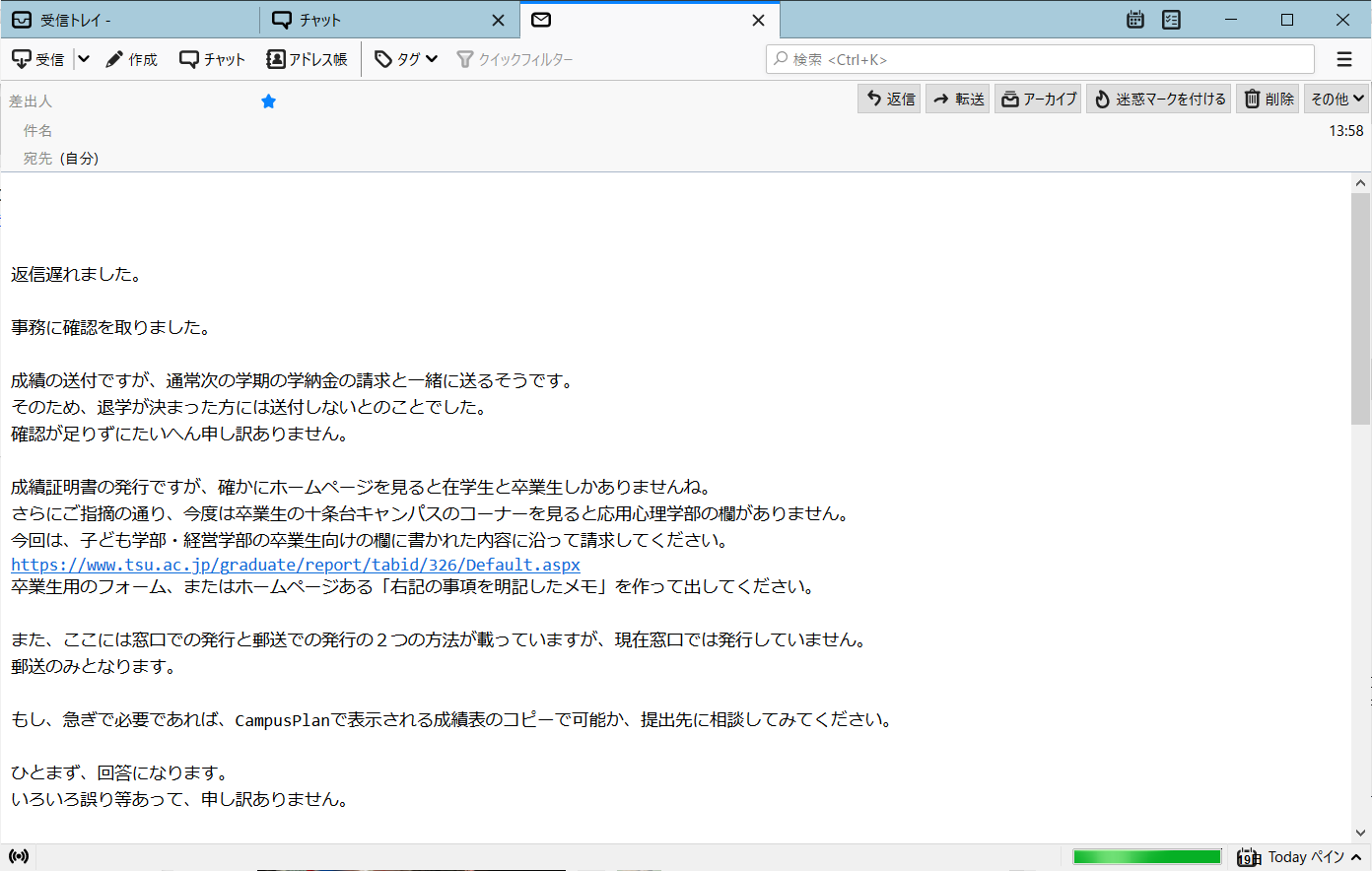Open the tsu.ac.jp graduate report link
The image size is (1372, 871).
coord(296,565)
